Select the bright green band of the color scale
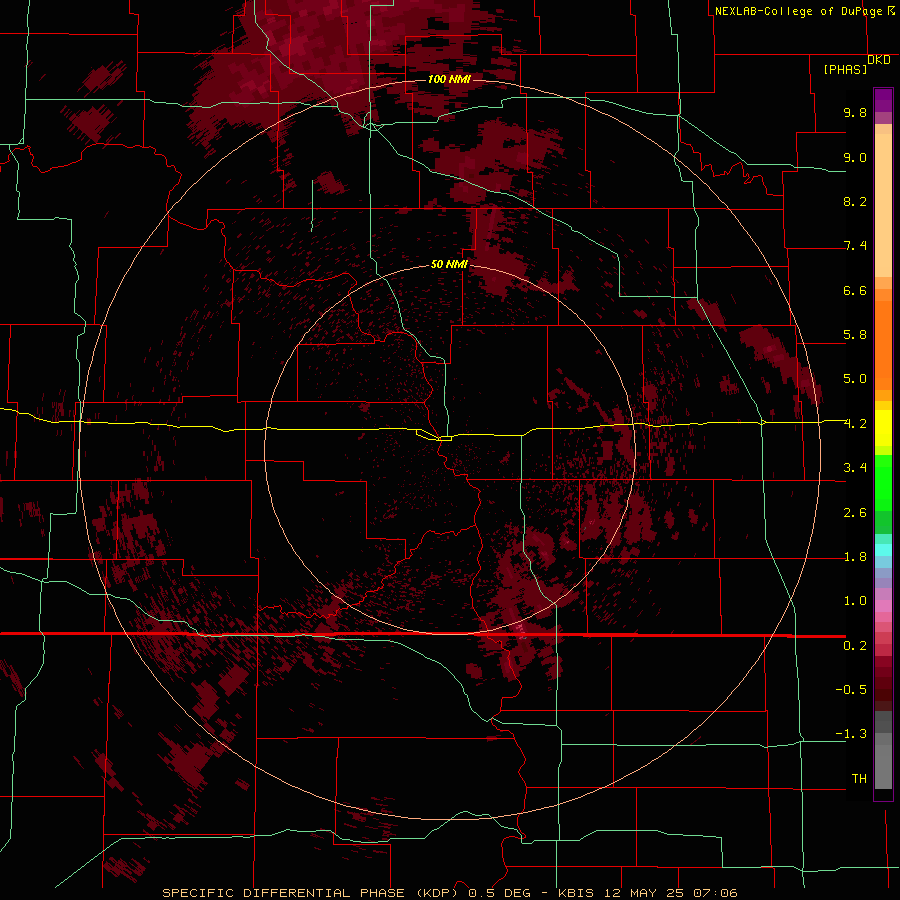This screenshot has height=900, width=900. pos(883,482)
